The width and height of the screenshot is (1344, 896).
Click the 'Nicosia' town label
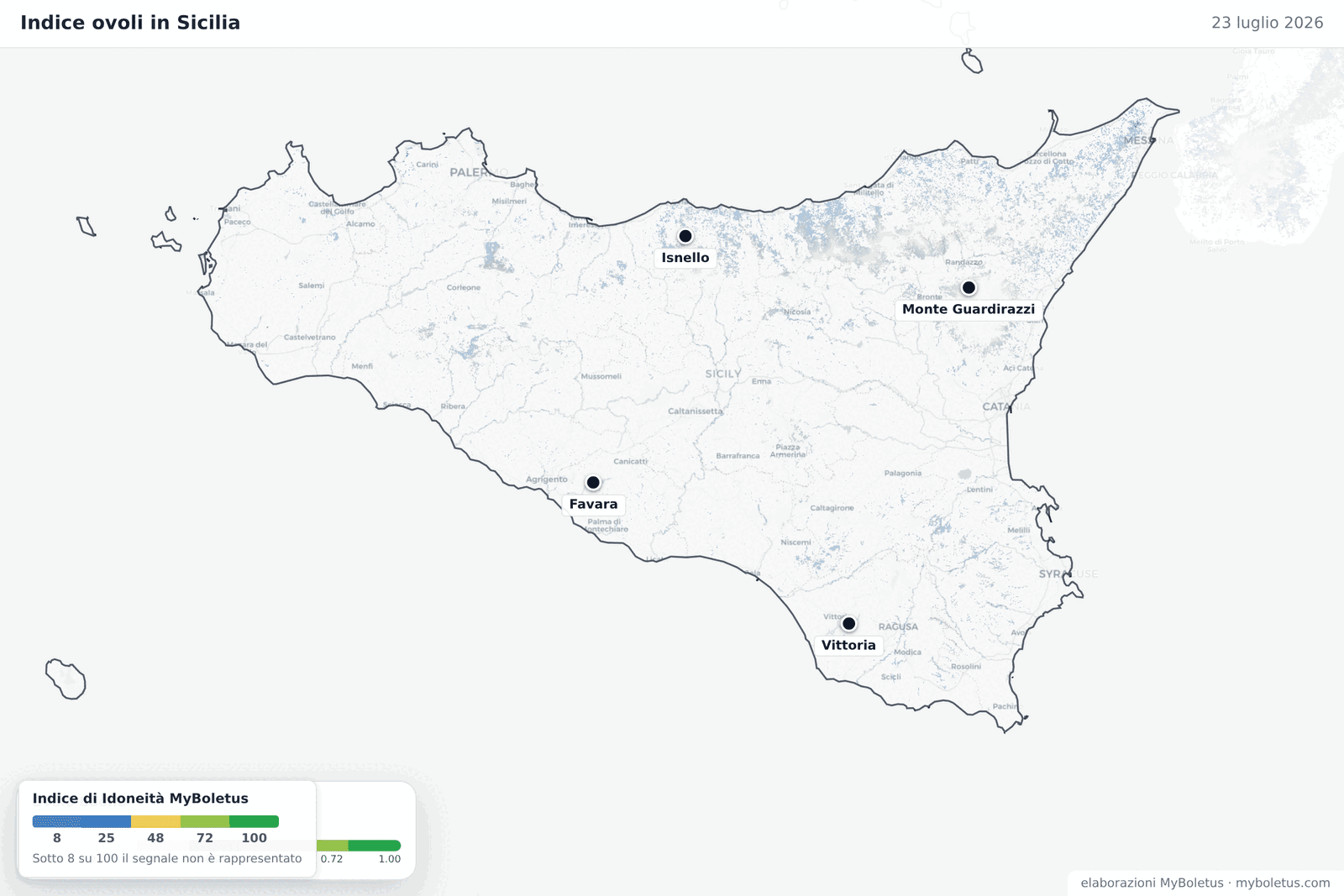(x=797, y=312)
